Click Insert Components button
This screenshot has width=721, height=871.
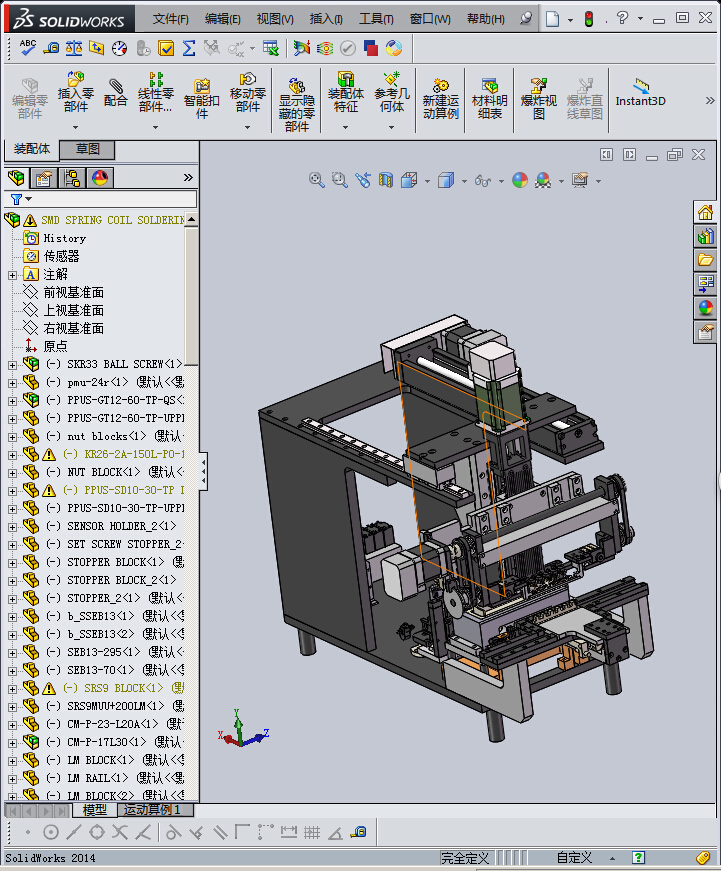pyautogui.click(x=76, y=92)
